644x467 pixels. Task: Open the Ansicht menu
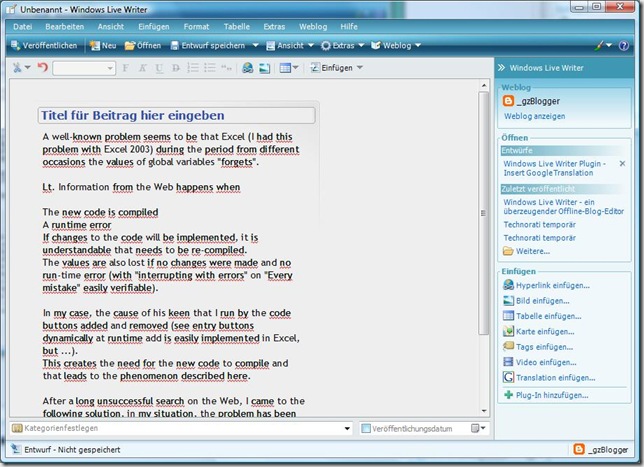[110, 27]
